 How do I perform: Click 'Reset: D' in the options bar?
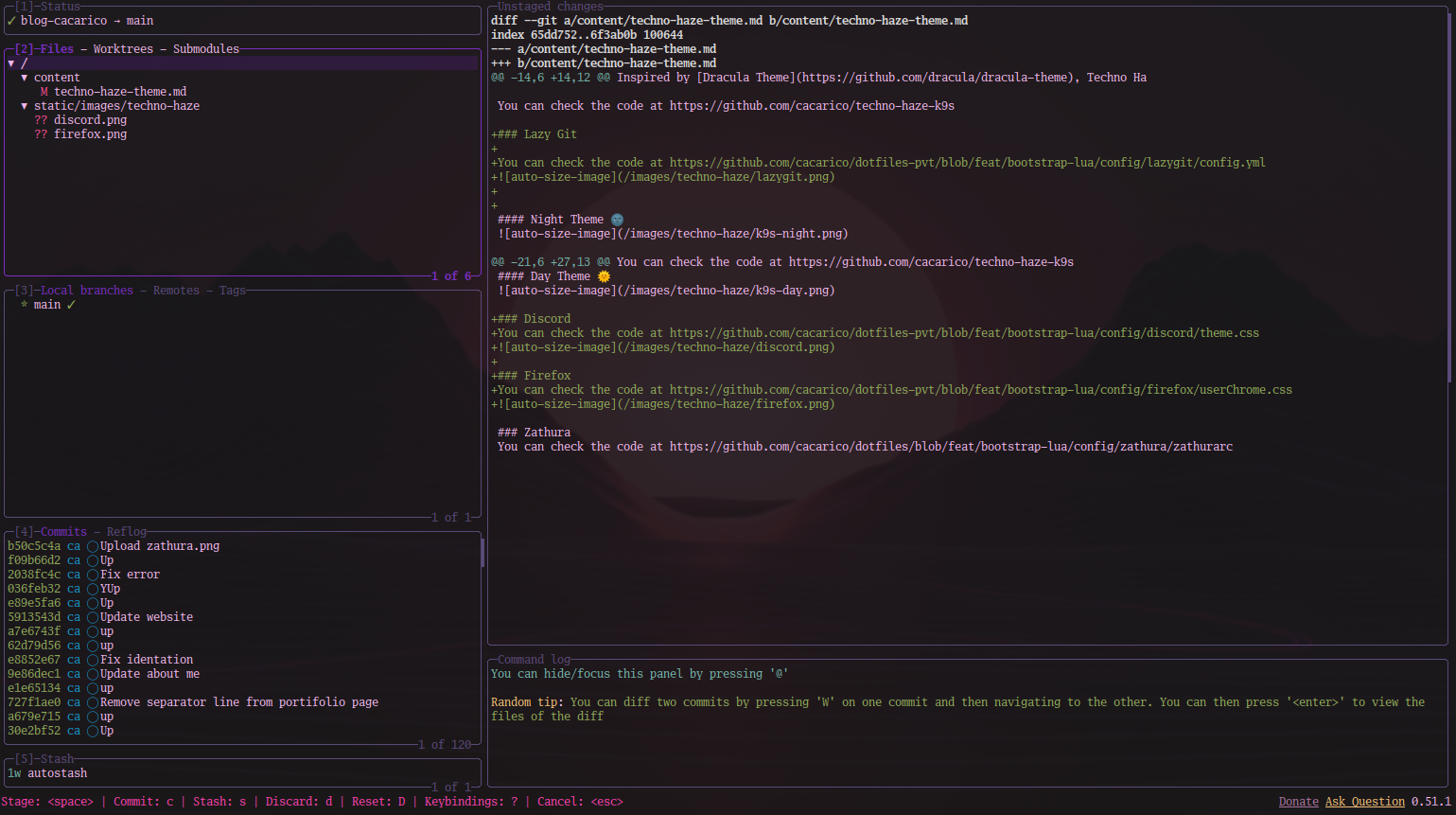[378, 802]
